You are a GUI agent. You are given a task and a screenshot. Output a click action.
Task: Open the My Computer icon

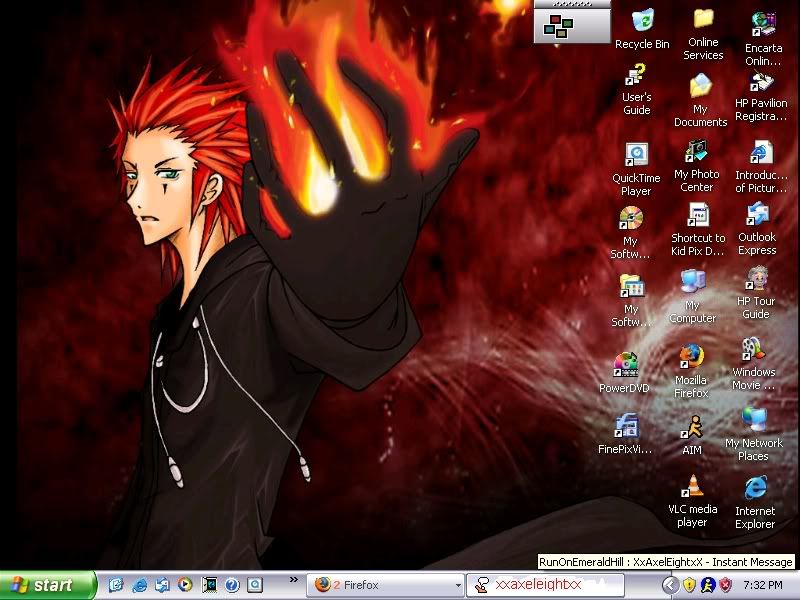point(692,296)
